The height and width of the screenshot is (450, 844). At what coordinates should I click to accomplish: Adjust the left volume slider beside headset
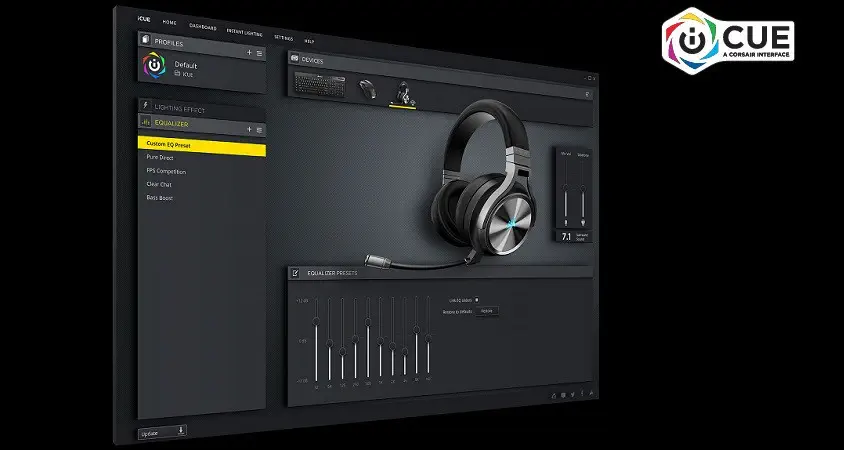566,188
